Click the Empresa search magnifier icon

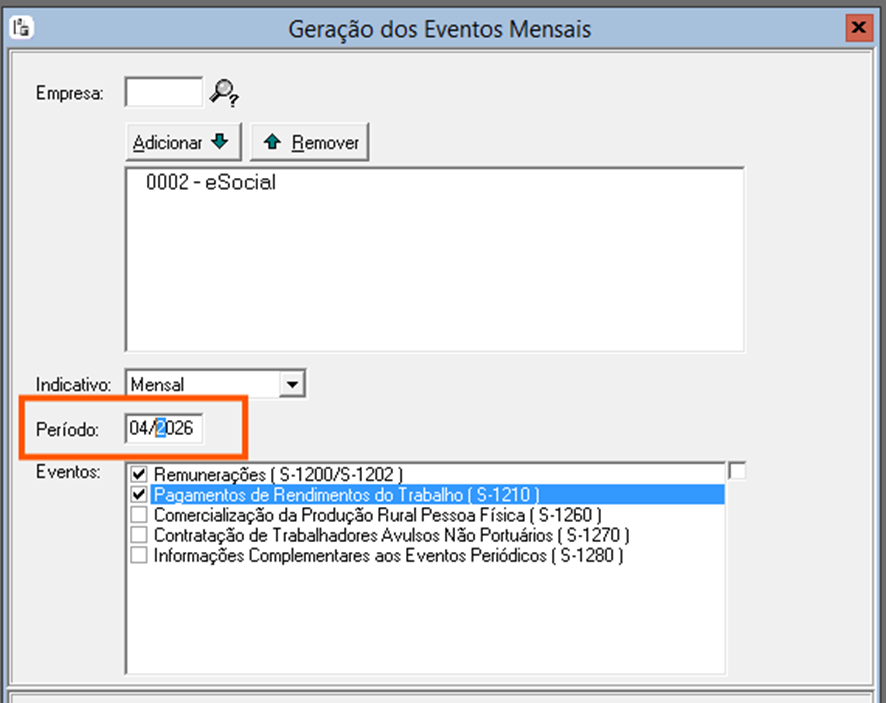tap(223, 93)
